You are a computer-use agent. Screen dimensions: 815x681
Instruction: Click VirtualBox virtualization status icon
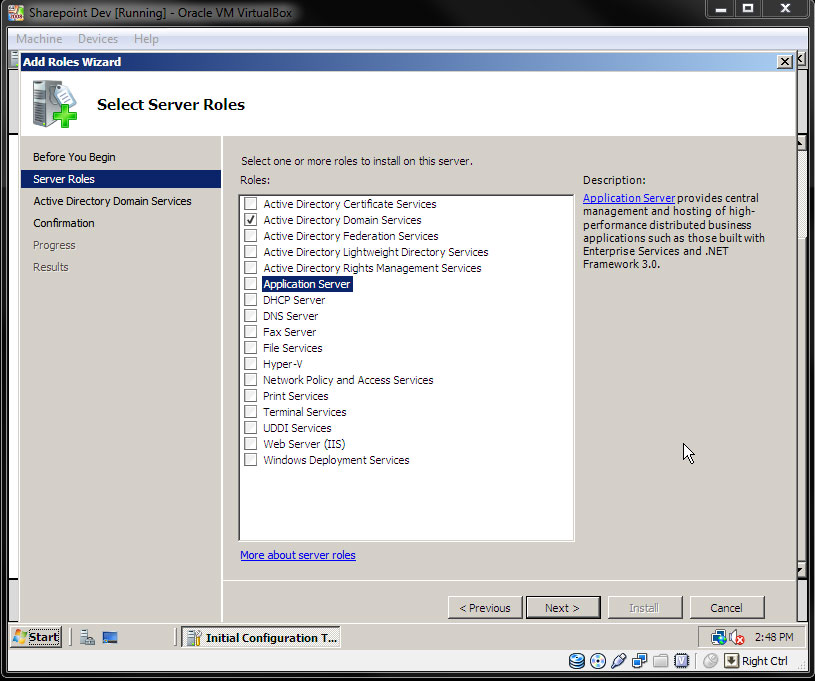681,661
